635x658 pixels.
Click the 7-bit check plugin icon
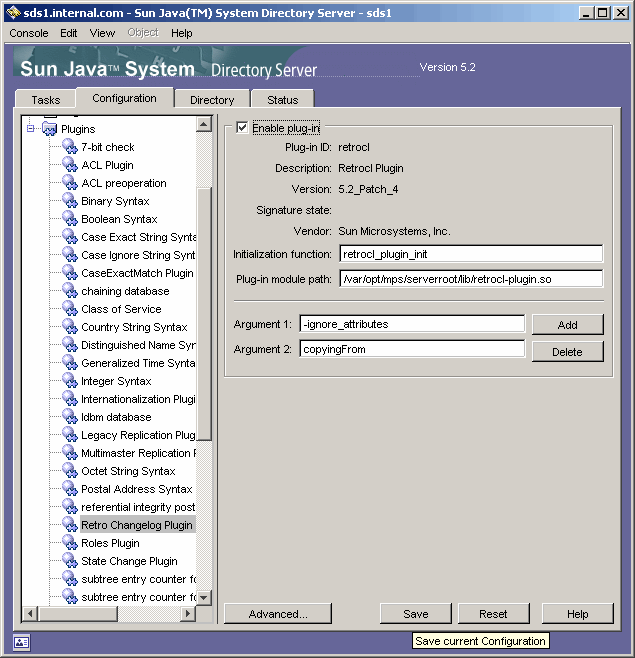click(69, 147)
